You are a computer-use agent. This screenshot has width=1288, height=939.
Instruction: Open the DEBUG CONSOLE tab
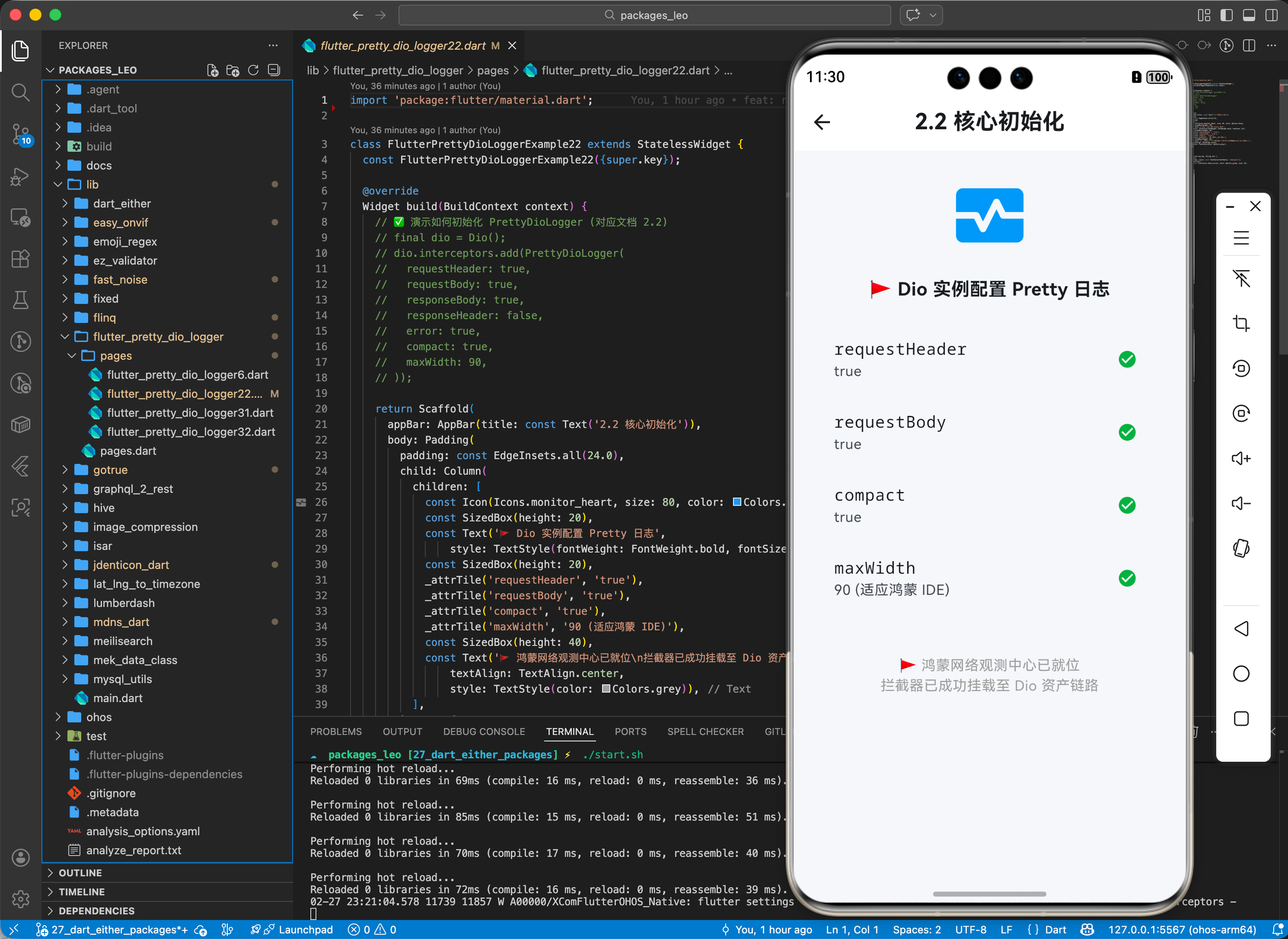[x=484, y=731]
